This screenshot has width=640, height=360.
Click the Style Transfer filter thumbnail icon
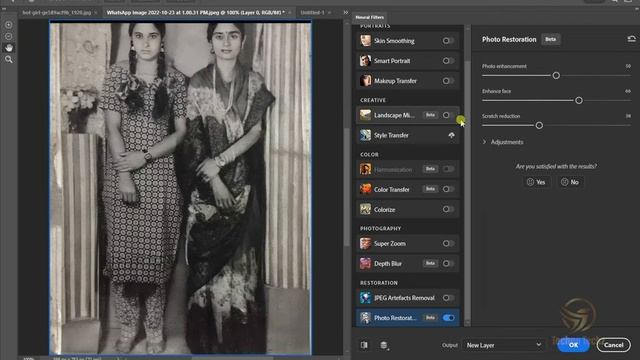click(365, 135)
